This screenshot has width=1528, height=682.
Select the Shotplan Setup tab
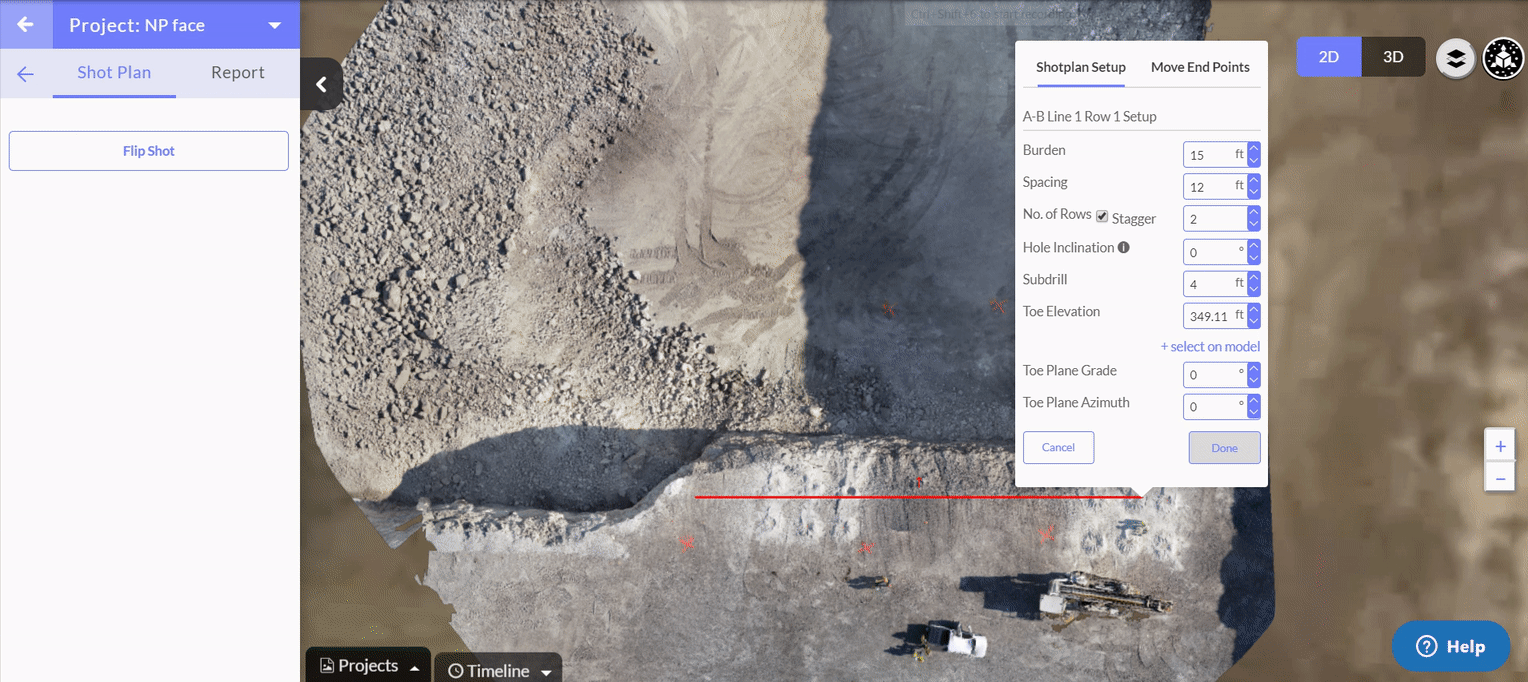[1081, 67]
